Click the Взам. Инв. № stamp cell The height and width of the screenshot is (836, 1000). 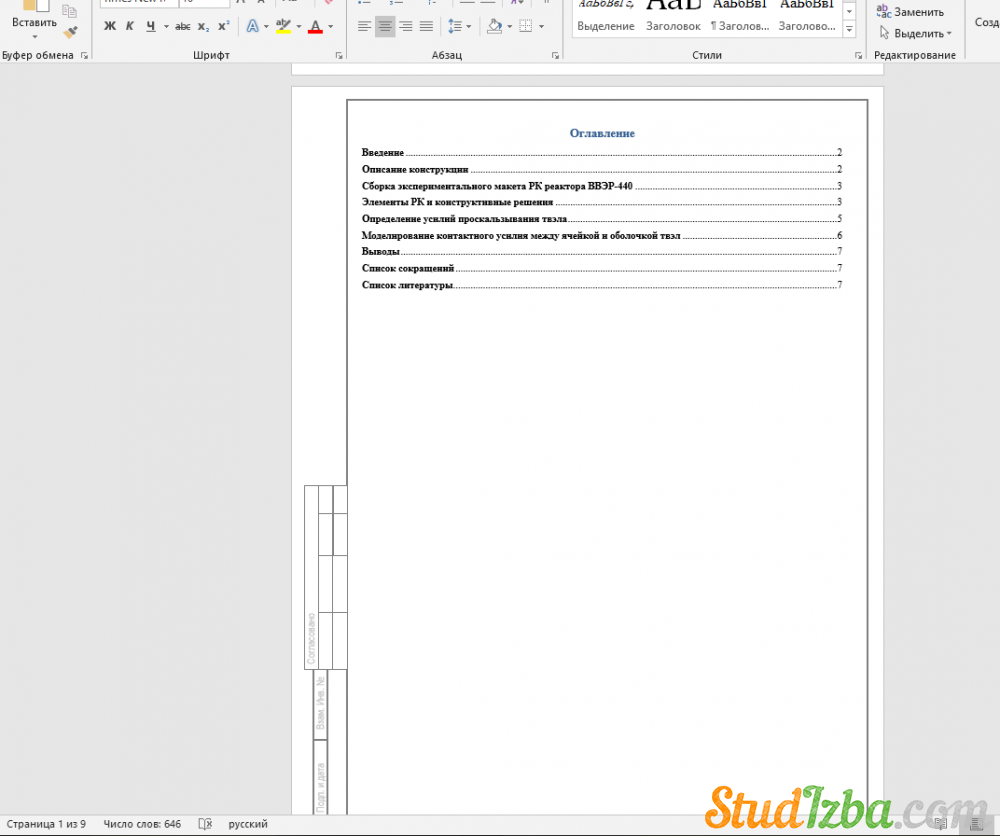click(320, 703)
